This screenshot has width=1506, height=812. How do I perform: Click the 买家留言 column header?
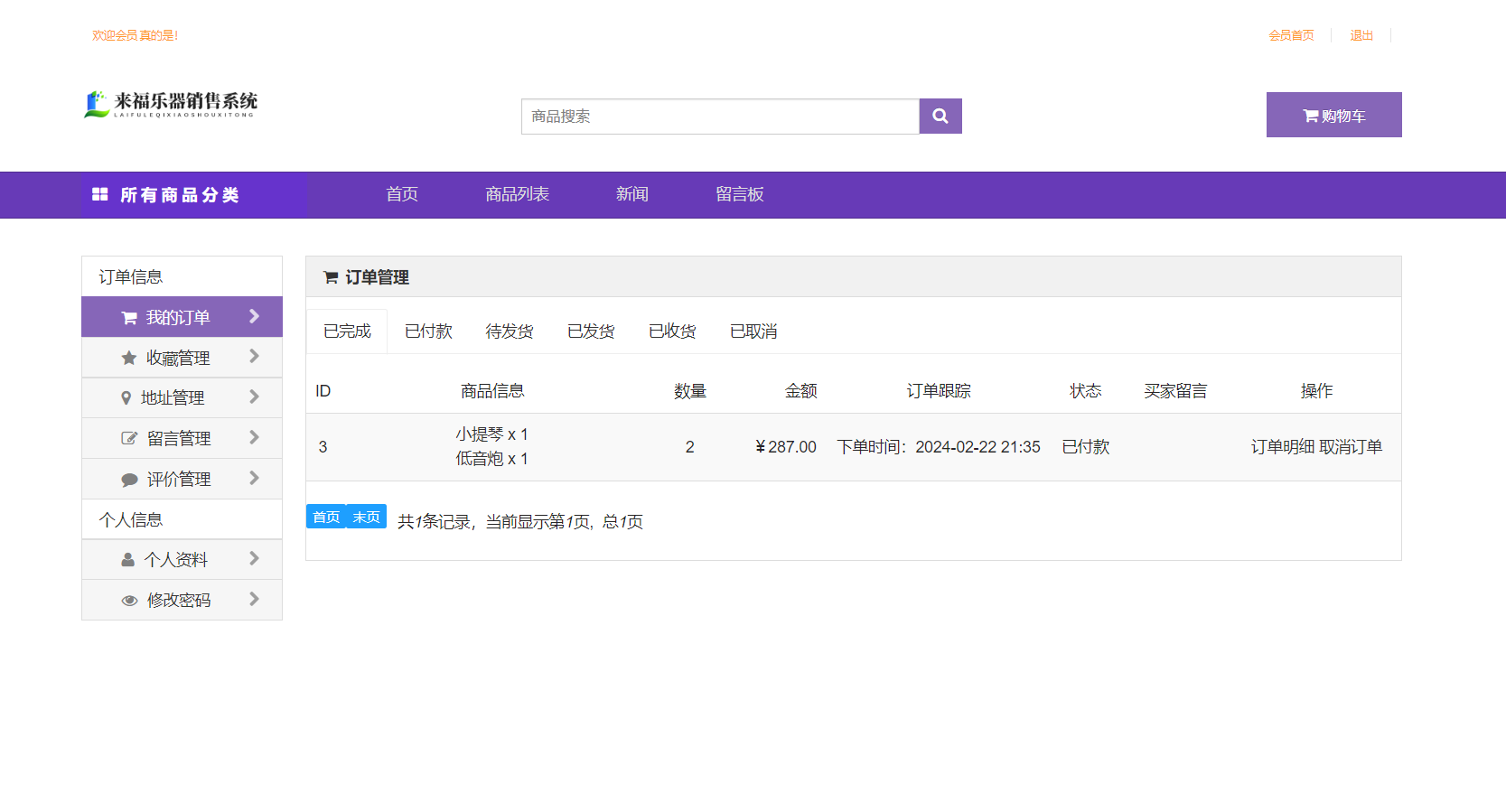[x=1175, y=391]
